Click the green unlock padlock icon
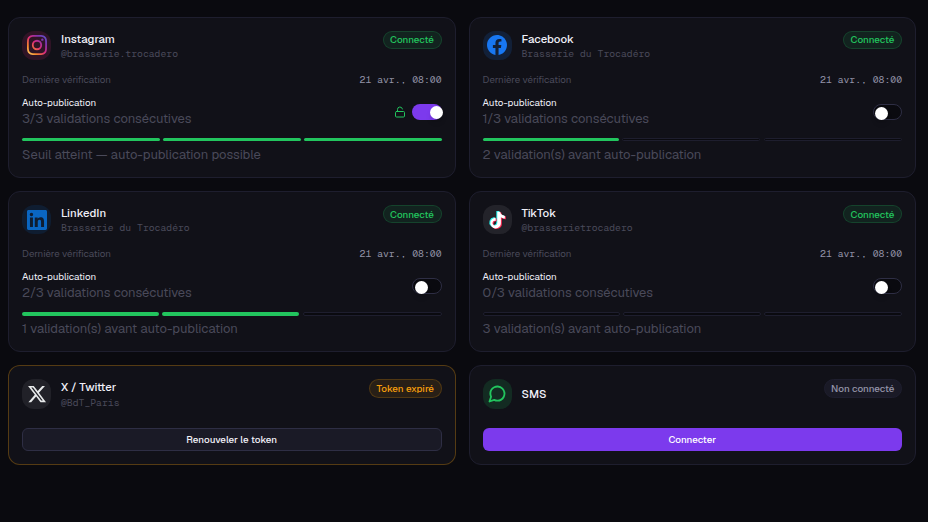 tap(400, 112)
